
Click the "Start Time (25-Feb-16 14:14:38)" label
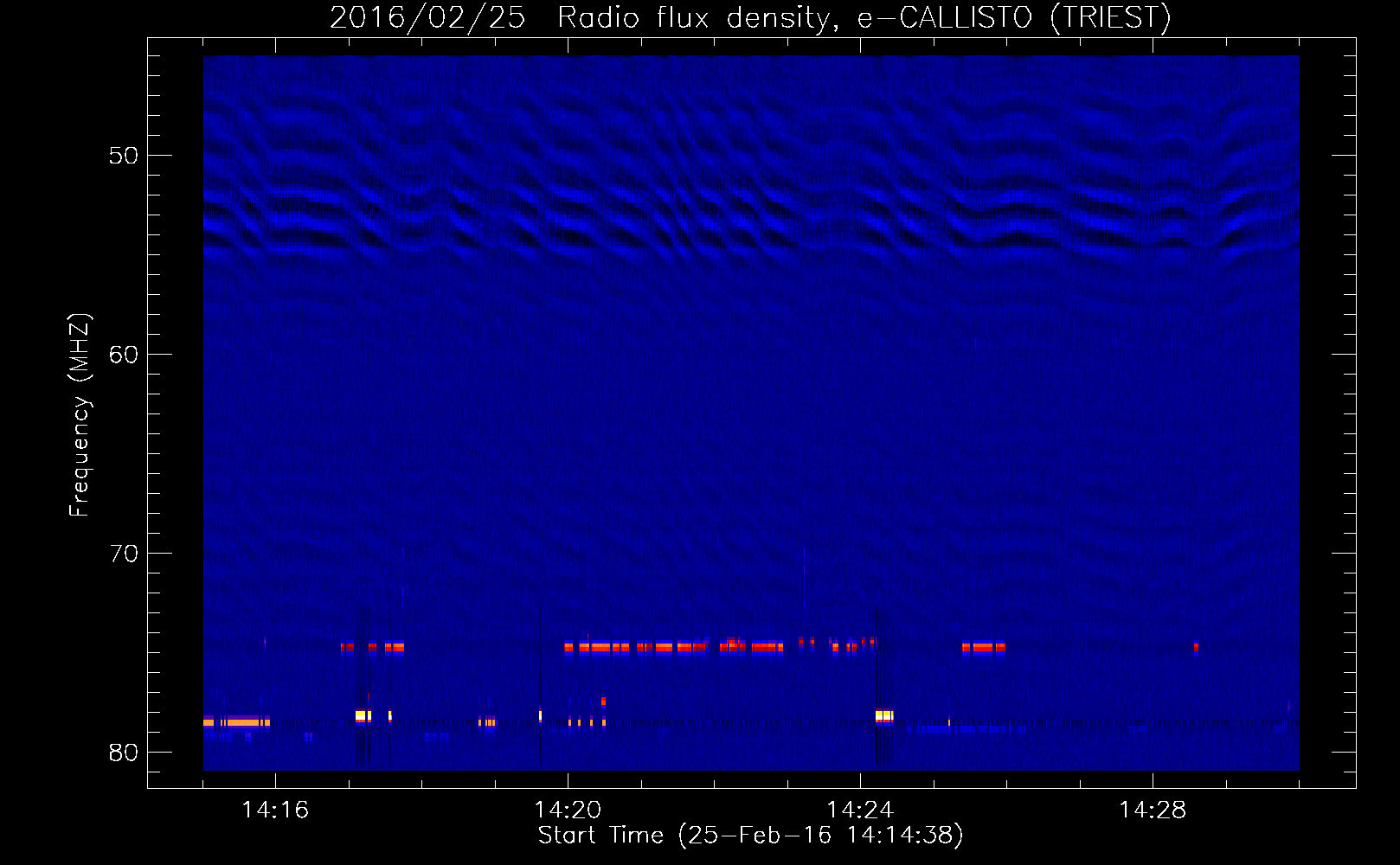coord(750,836)
